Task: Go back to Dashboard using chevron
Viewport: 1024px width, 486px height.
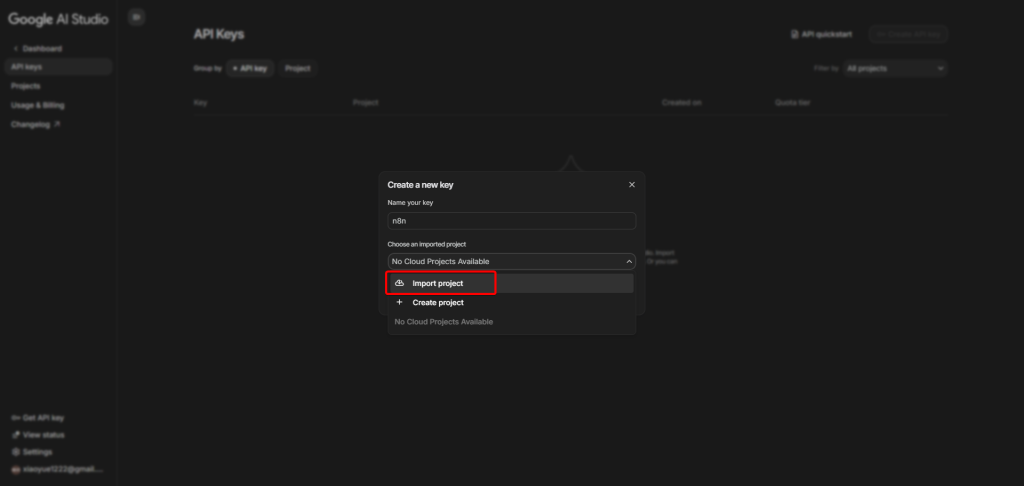Action: [x=15, y=48]
